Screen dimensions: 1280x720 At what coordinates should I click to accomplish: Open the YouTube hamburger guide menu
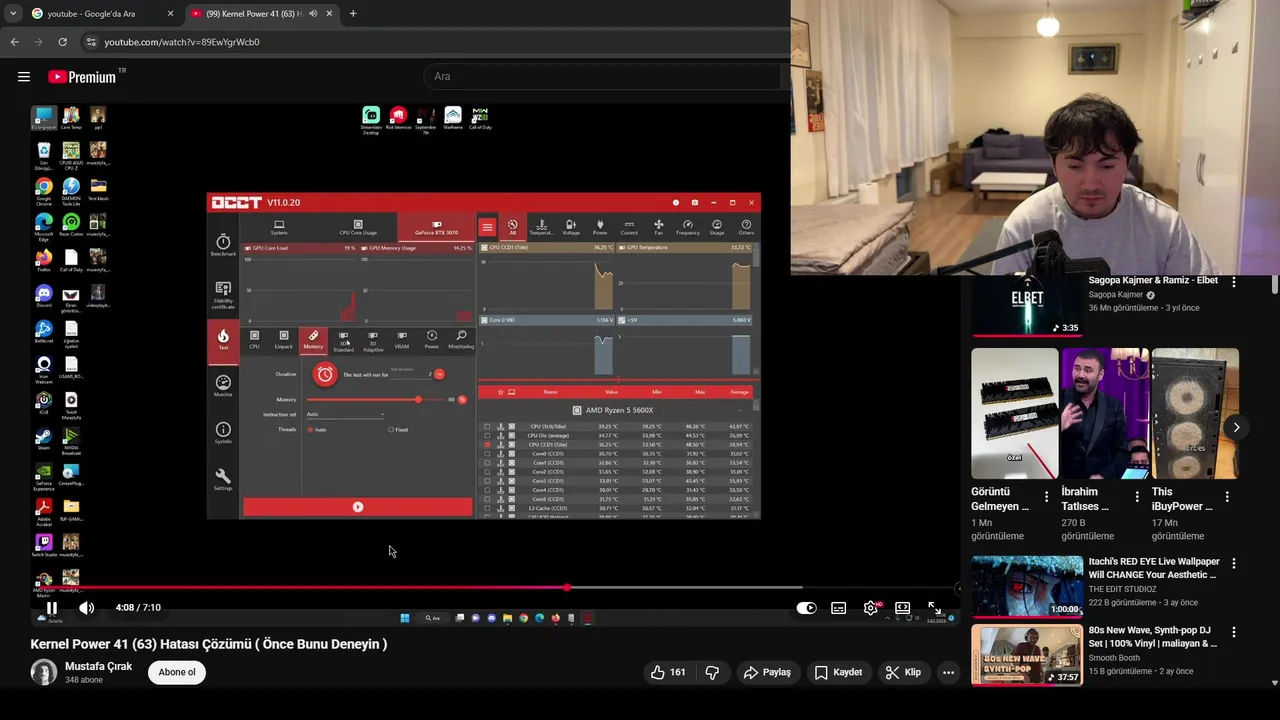pyautogui.click(x=24, y=77)
